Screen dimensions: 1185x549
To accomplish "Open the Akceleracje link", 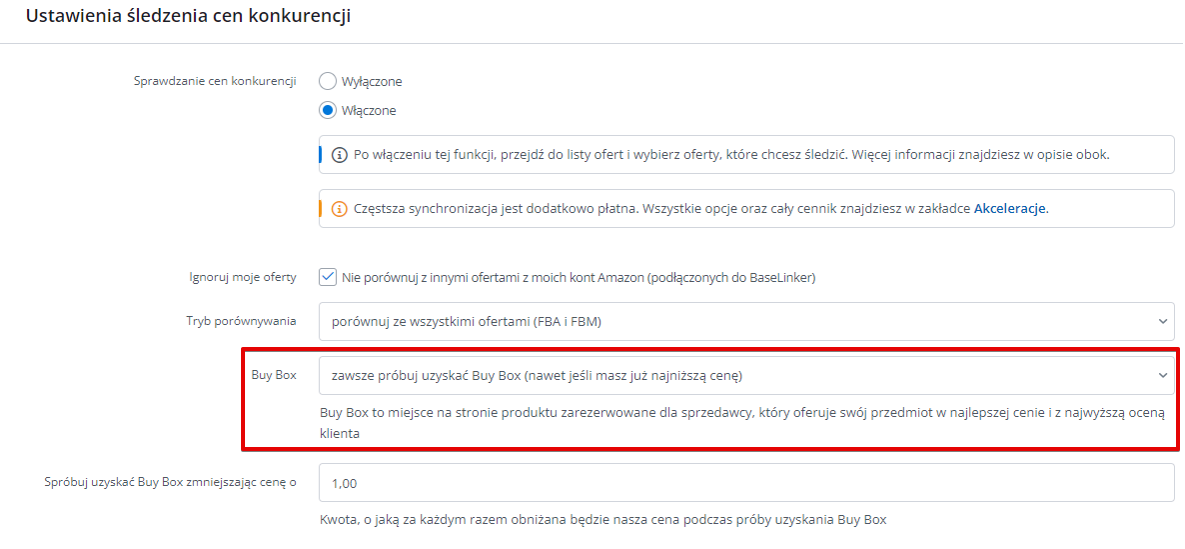I will click(1010, 209).
